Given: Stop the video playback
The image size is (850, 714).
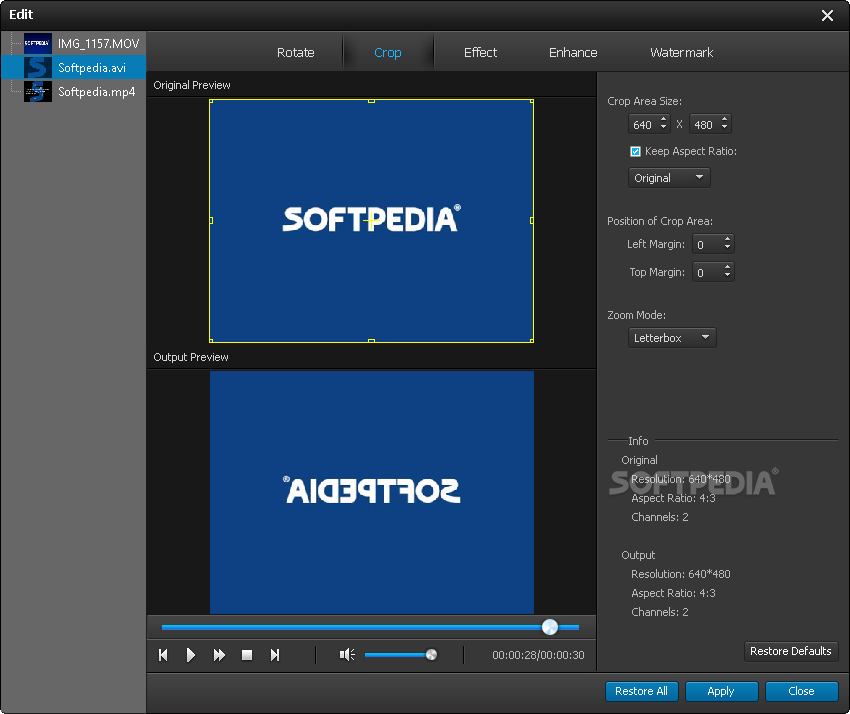Looking at the screenshot, I should (247, 655).
